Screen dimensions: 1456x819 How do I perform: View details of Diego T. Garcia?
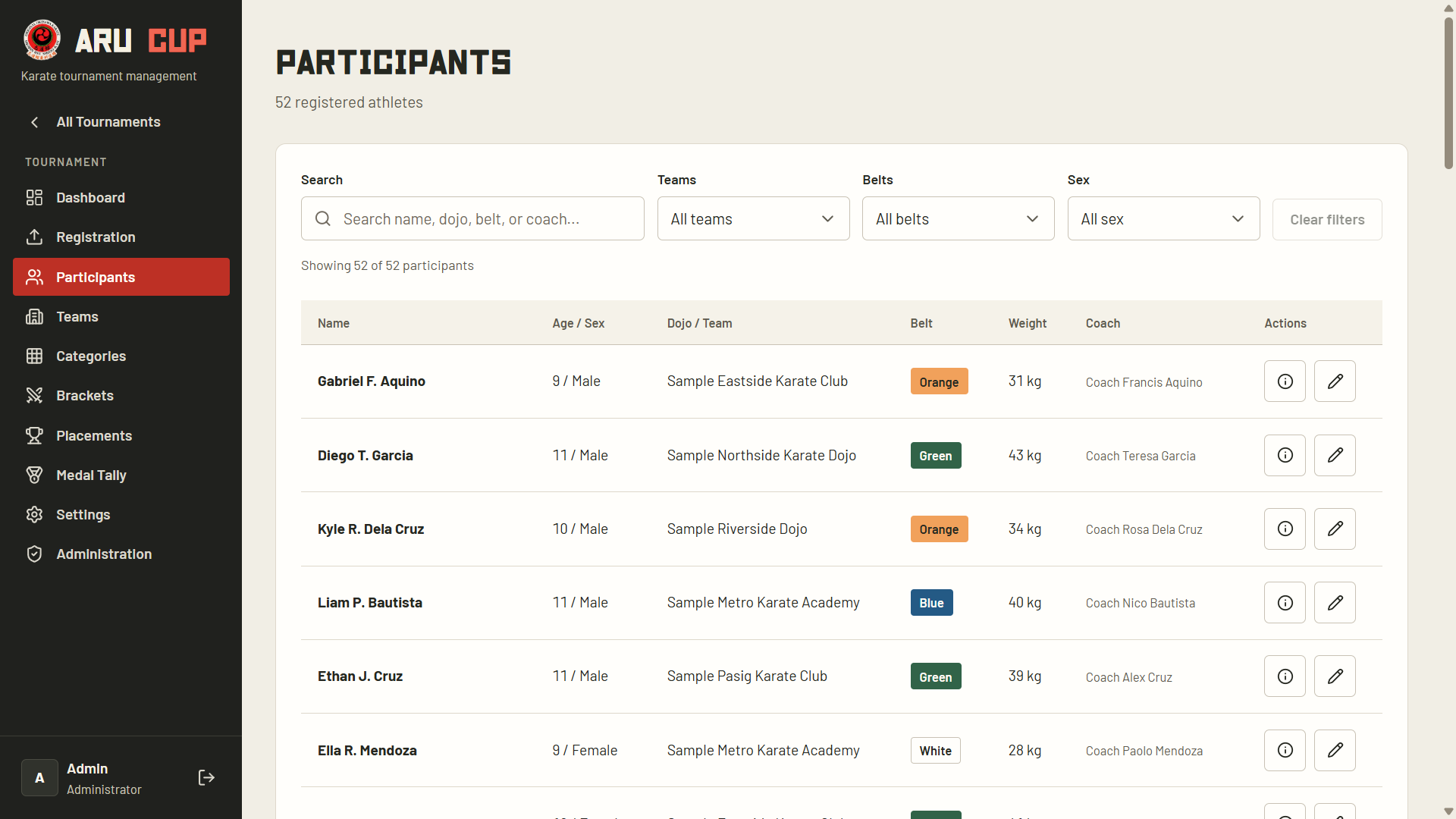1285,455
